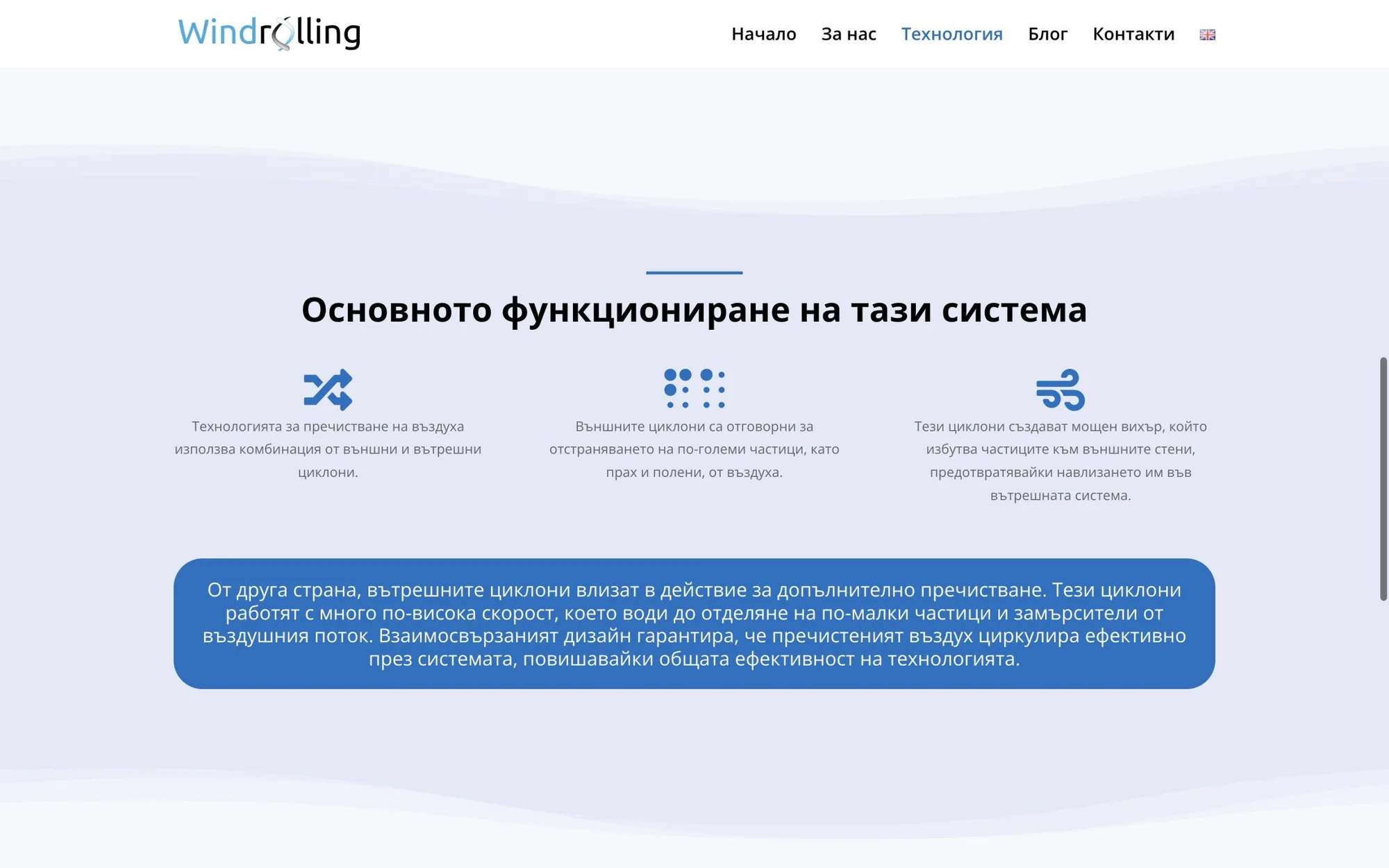Open the За нас menu item
1389x868 pixels.
[x=849, y=34]
